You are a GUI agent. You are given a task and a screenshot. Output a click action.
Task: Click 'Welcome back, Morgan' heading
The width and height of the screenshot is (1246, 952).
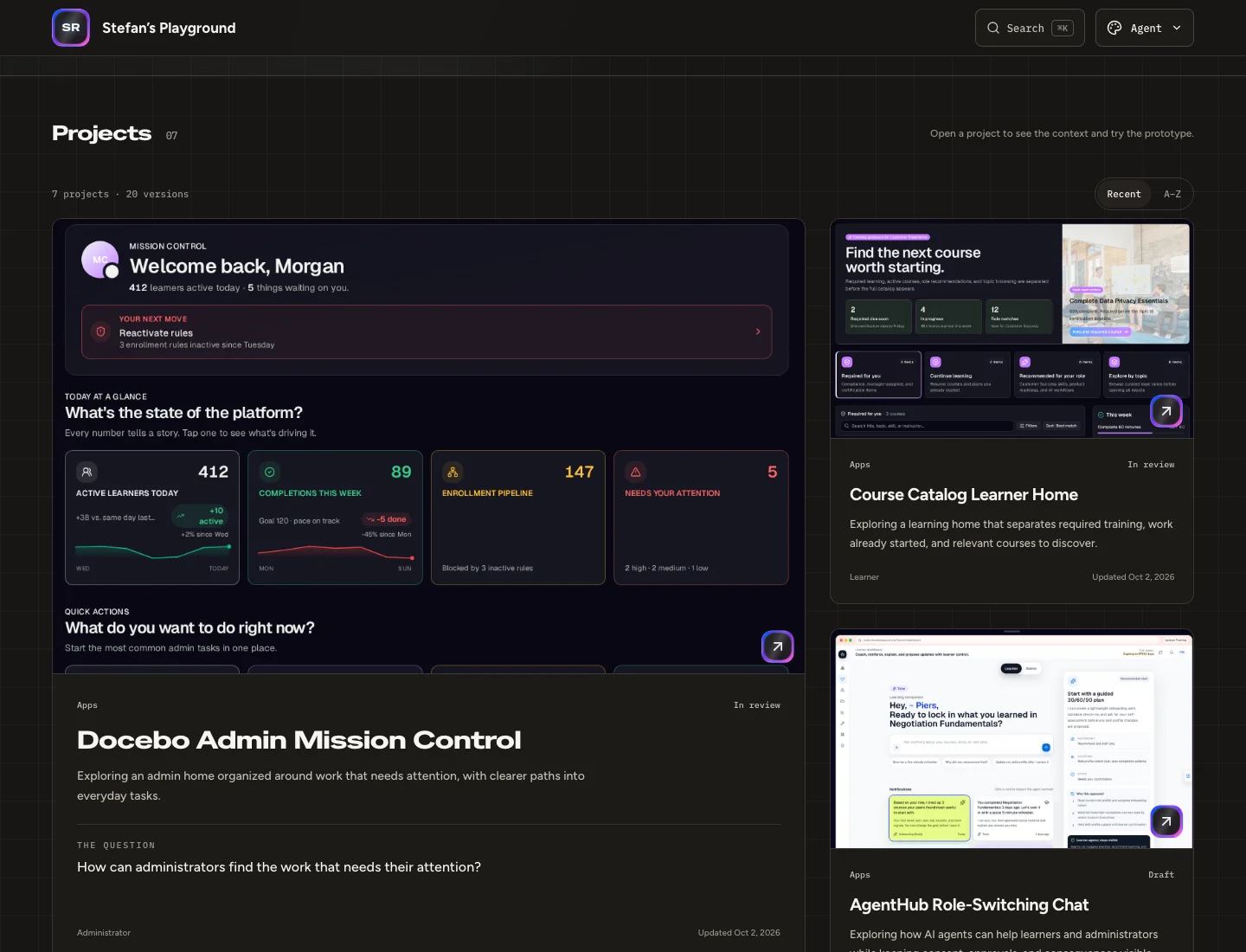[237, 266]
